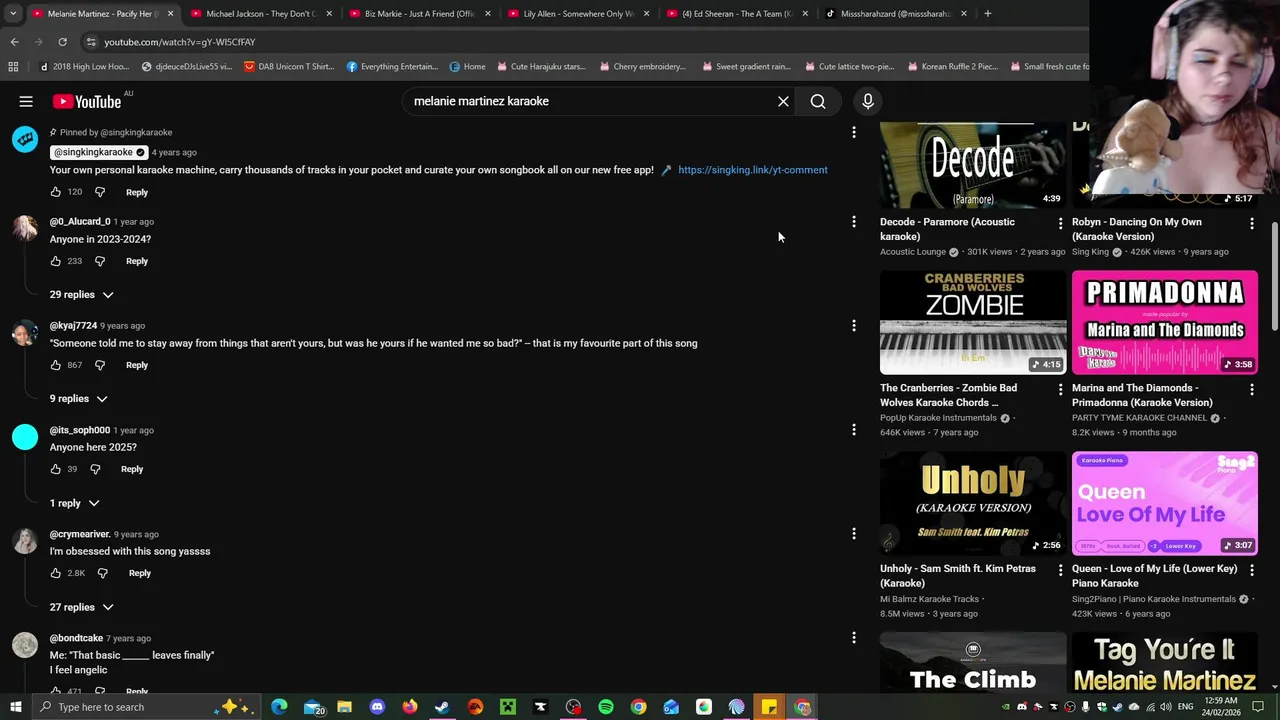Expand 27 replies under @crymeariver

(82, 607)
